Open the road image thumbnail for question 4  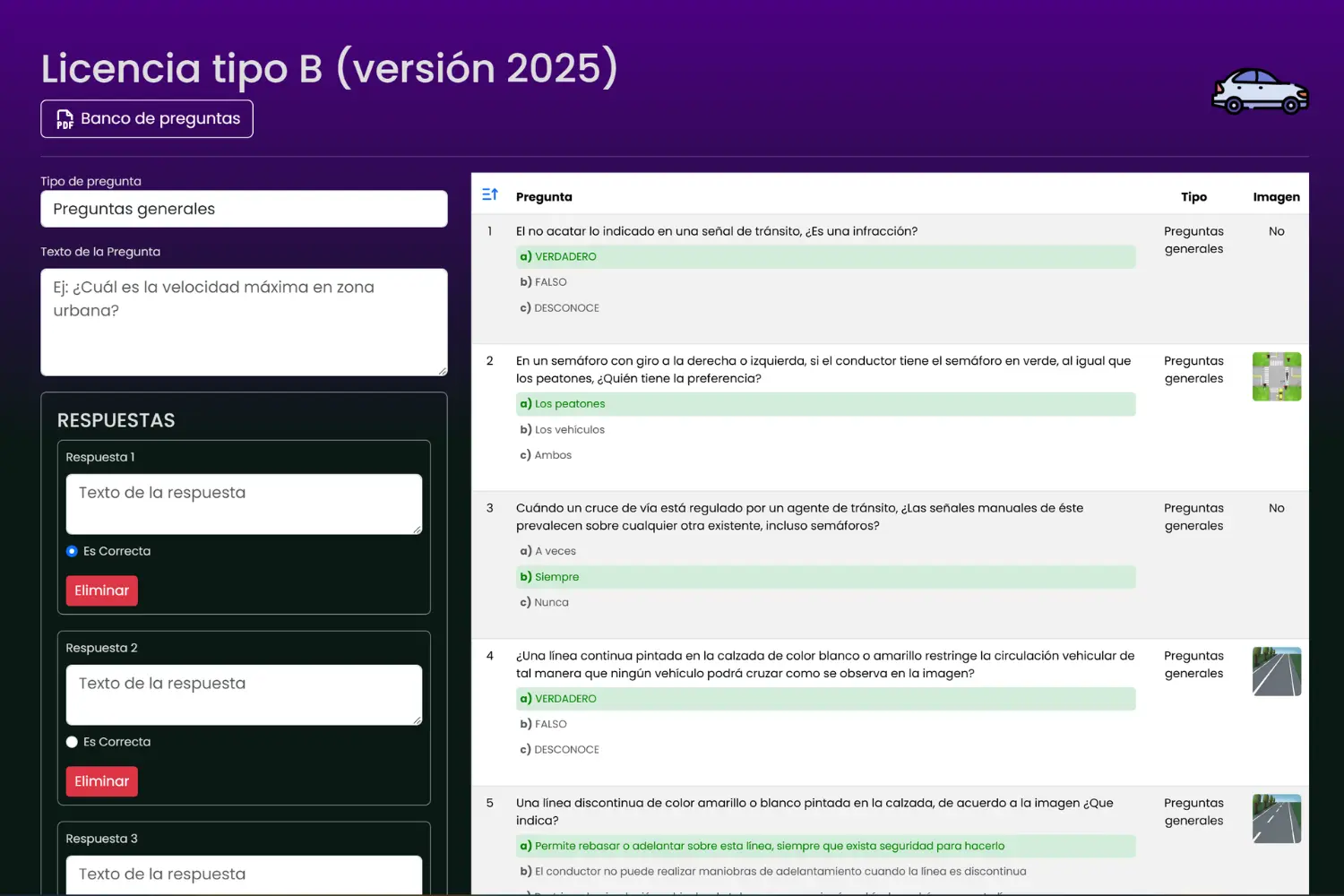tap(1276, 671)
